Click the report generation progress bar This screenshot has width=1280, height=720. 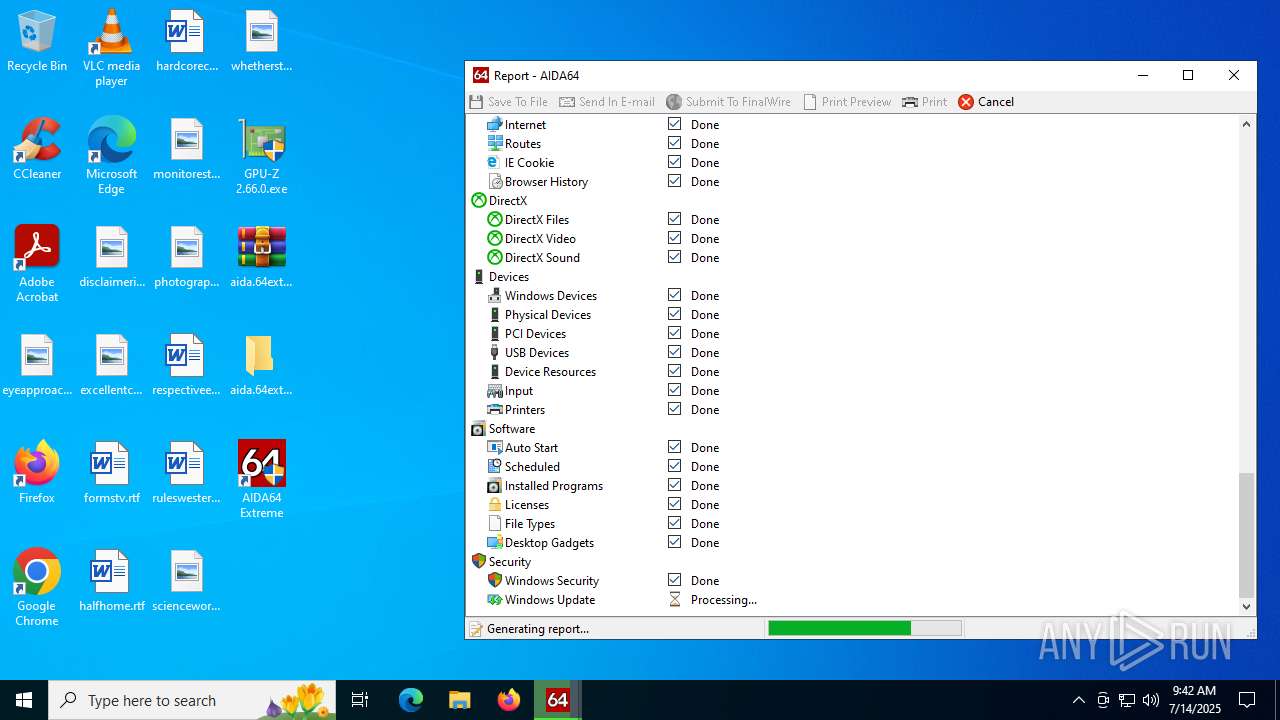click(864, 628)
